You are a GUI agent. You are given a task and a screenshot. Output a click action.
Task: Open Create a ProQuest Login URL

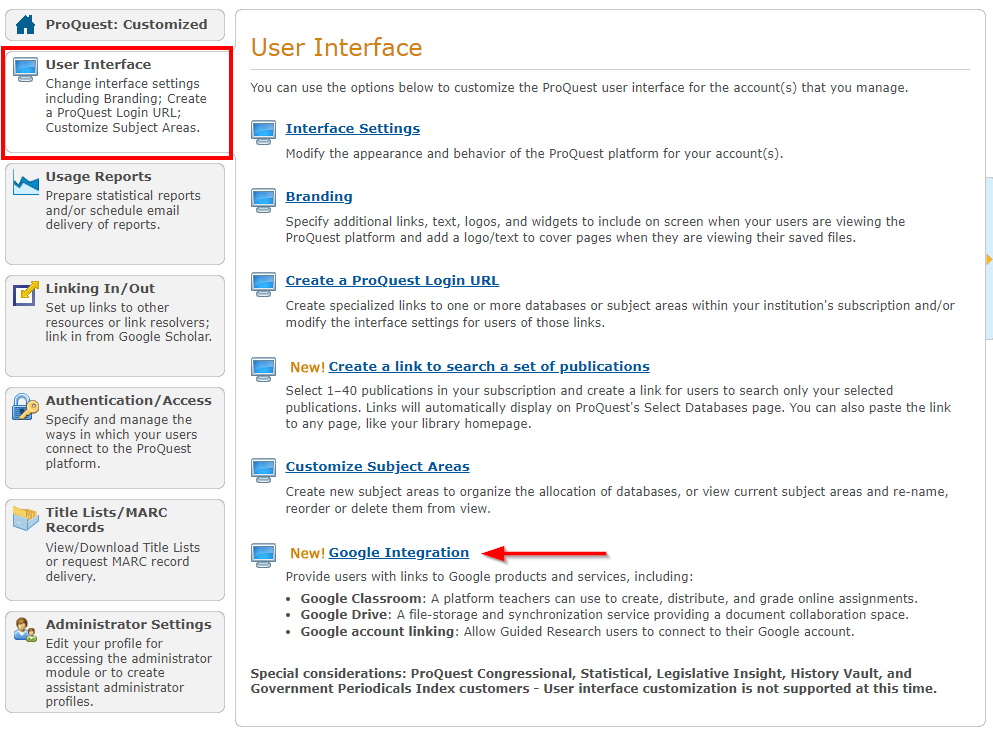[392, 280]
